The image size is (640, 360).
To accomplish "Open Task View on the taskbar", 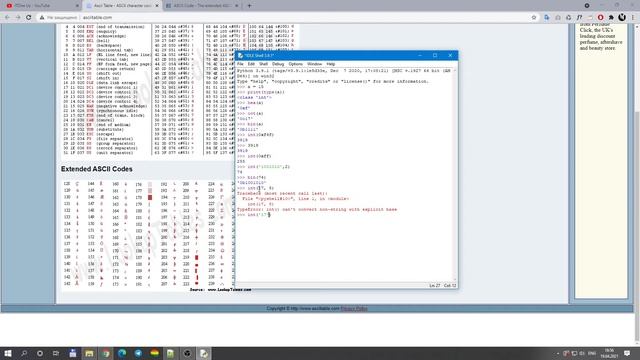I will point(56,353).
